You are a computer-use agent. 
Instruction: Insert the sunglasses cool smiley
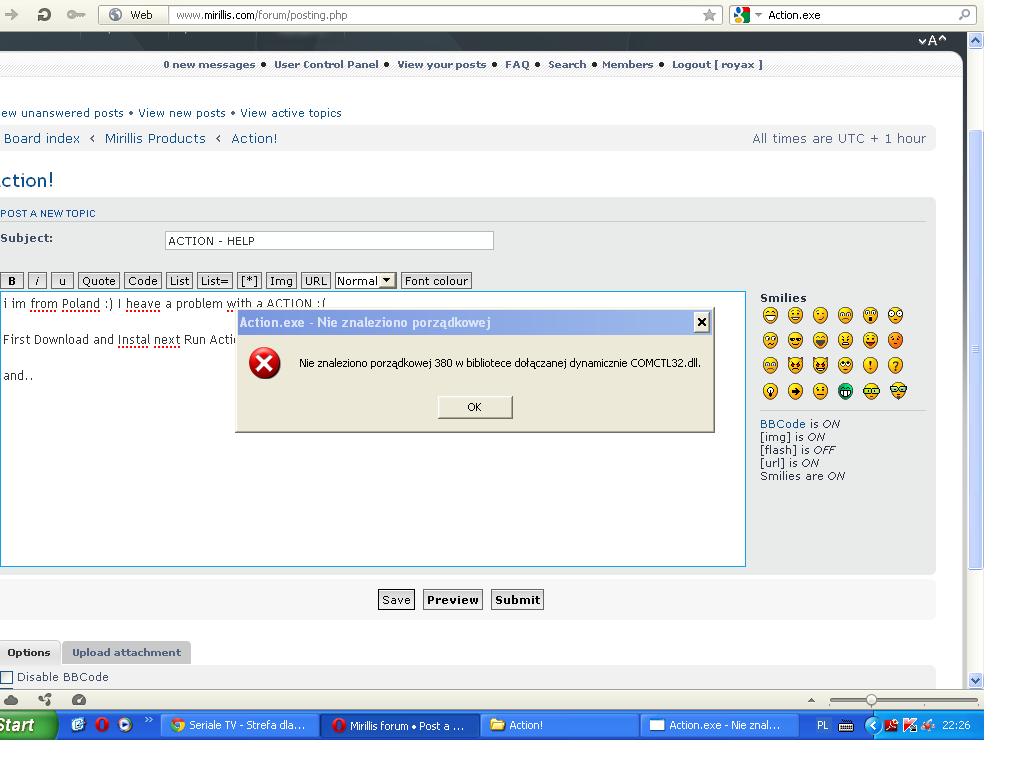(795, 341)
